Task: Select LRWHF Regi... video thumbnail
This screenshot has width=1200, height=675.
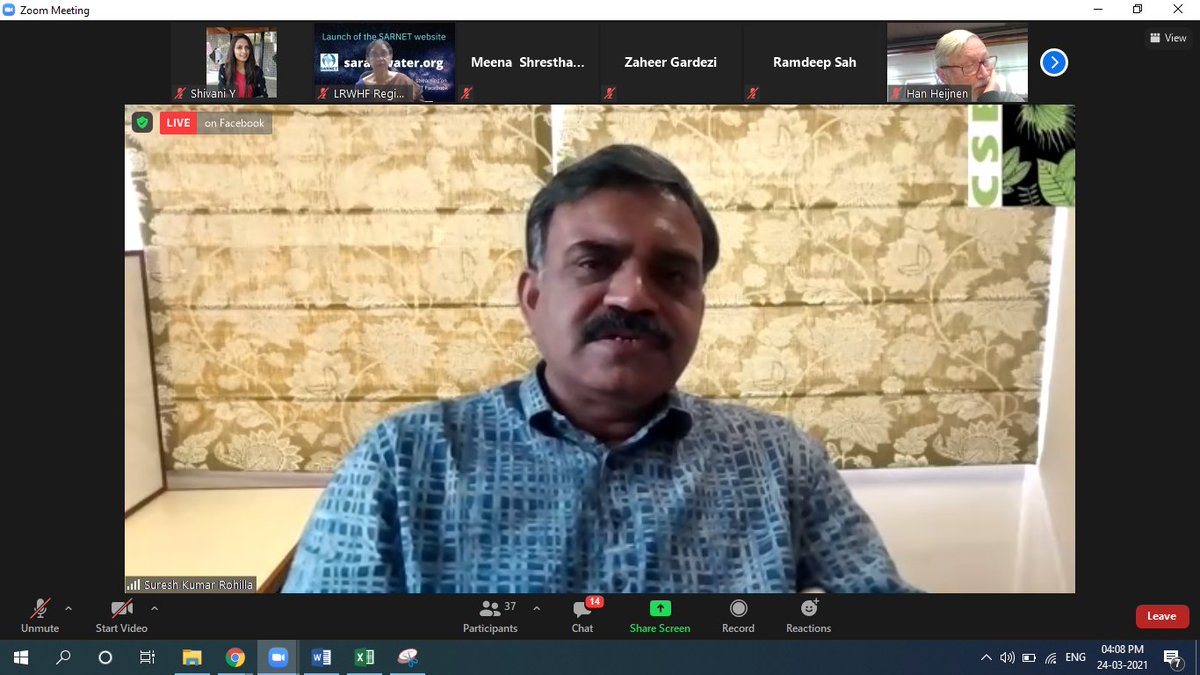Action: [385, 63]
